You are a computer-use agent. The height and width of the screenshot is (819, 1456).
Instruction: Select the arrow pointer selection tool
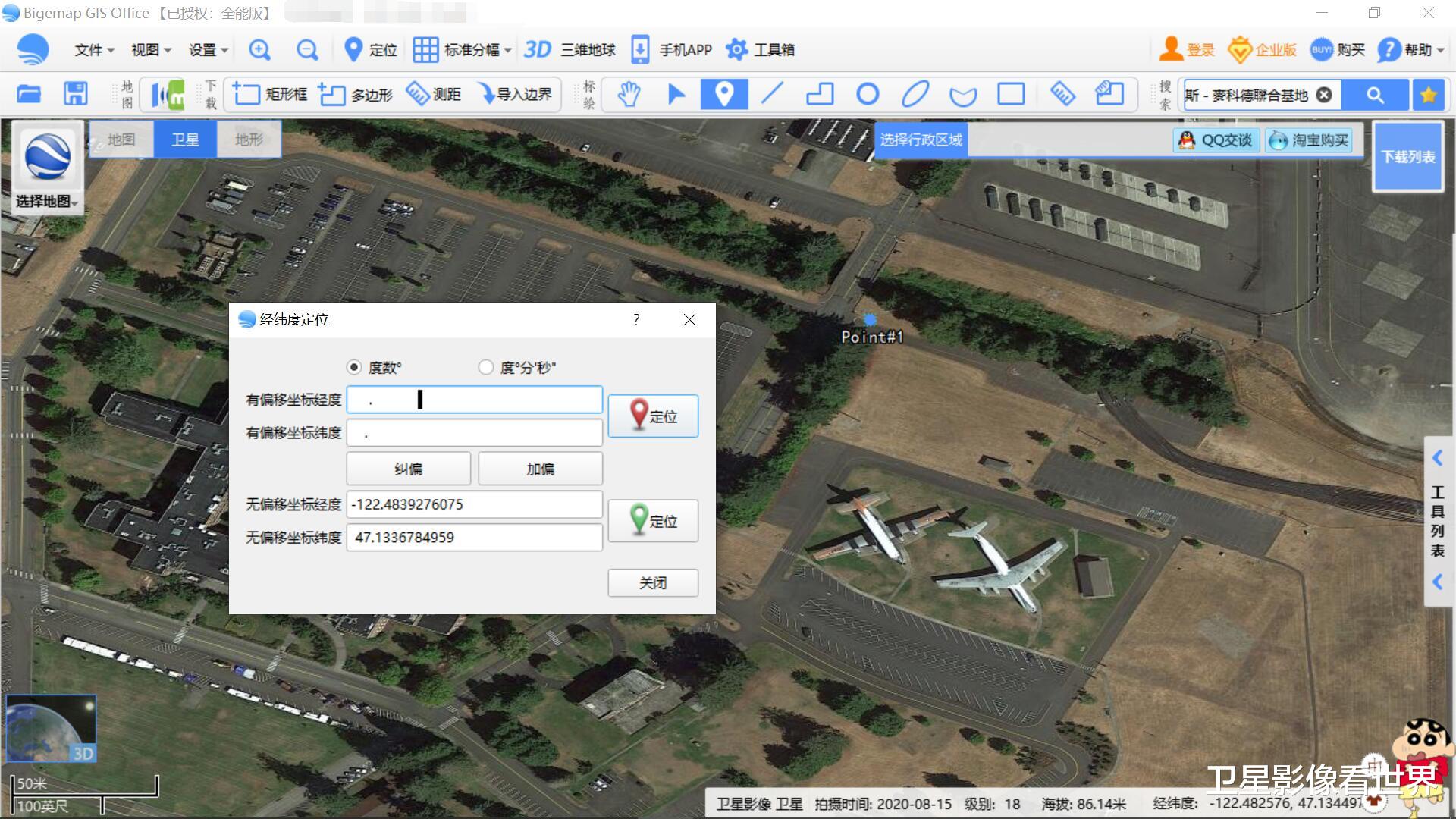click(x=676, y=94)
